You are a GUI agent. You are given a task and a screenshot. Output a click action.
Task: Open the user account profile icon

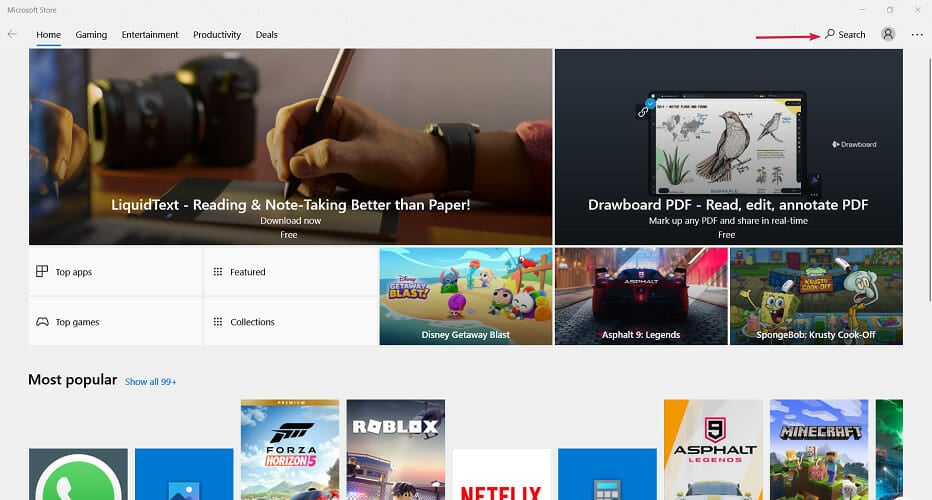click(888, 34)
